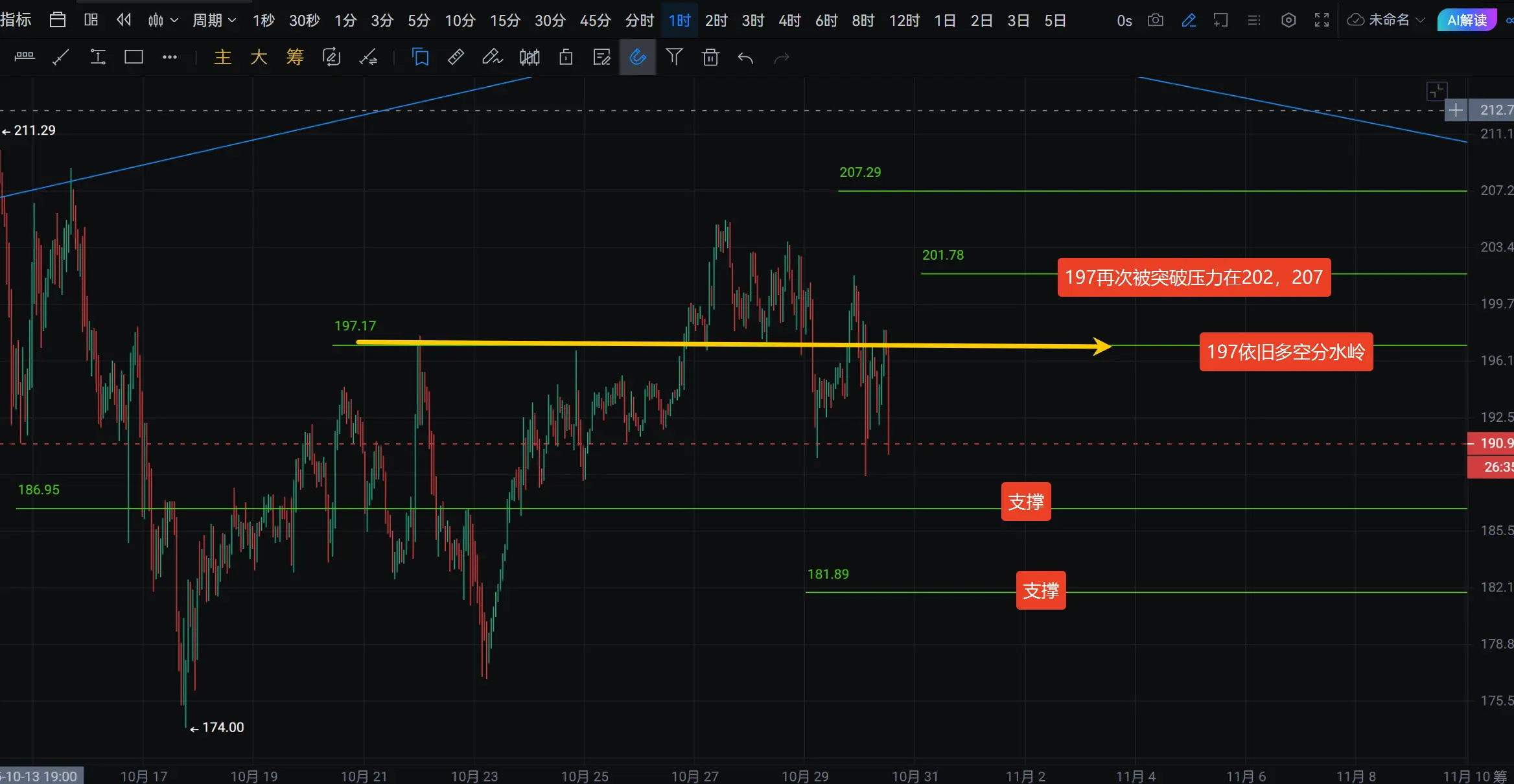Viewport: 1514px width, 784px height.
Task: Click the plus button at 212.7 price
Action: (1455, 110)
